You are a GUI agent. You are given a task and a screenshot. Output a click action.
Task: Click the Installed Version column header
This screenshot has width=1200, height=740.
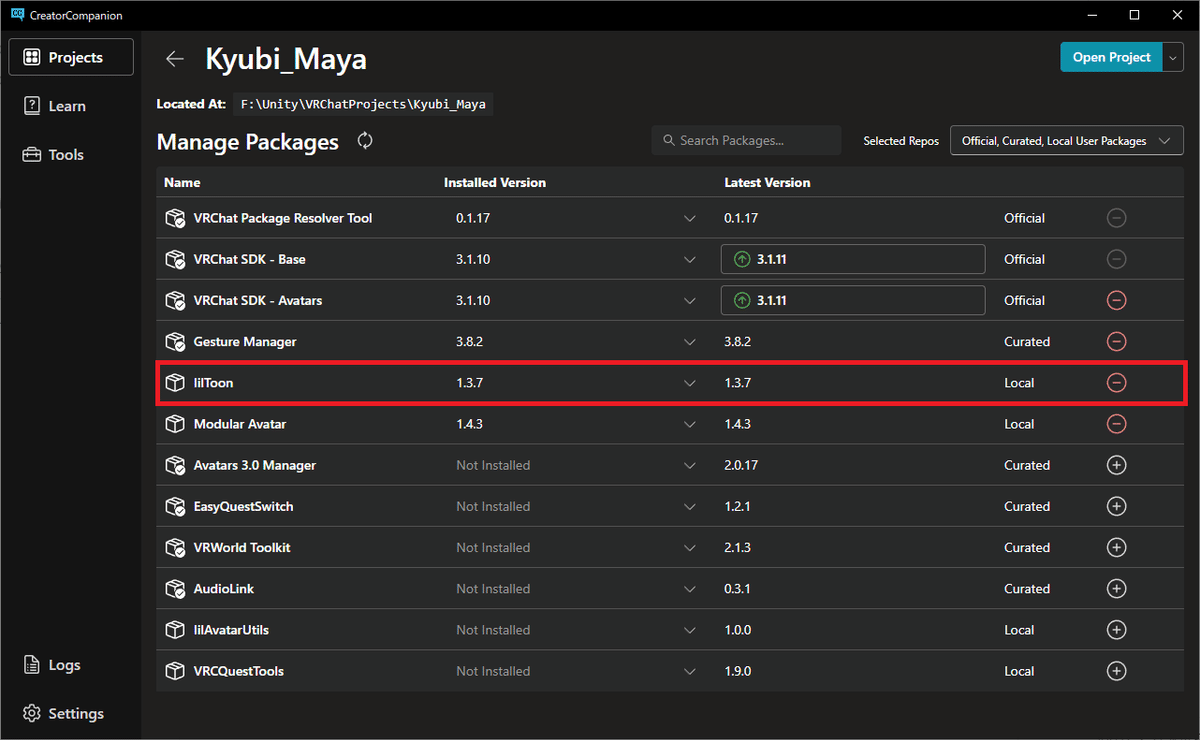495,183
